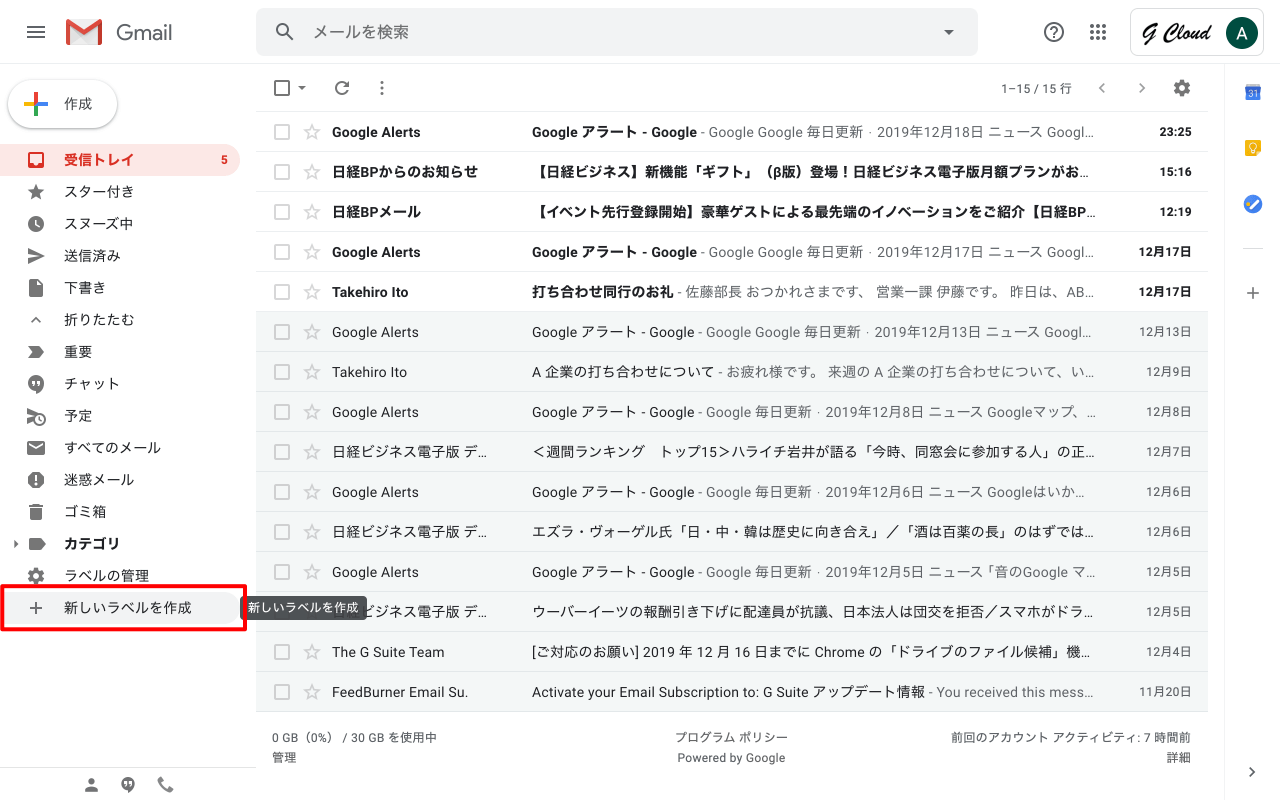
Task: Open phone call icon at bottom
Action: [165, 785]
